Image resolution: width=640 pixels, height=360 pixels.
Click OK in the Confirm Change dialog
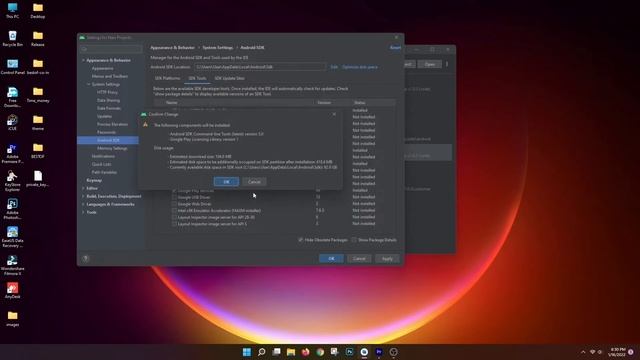tap(226, 182)
